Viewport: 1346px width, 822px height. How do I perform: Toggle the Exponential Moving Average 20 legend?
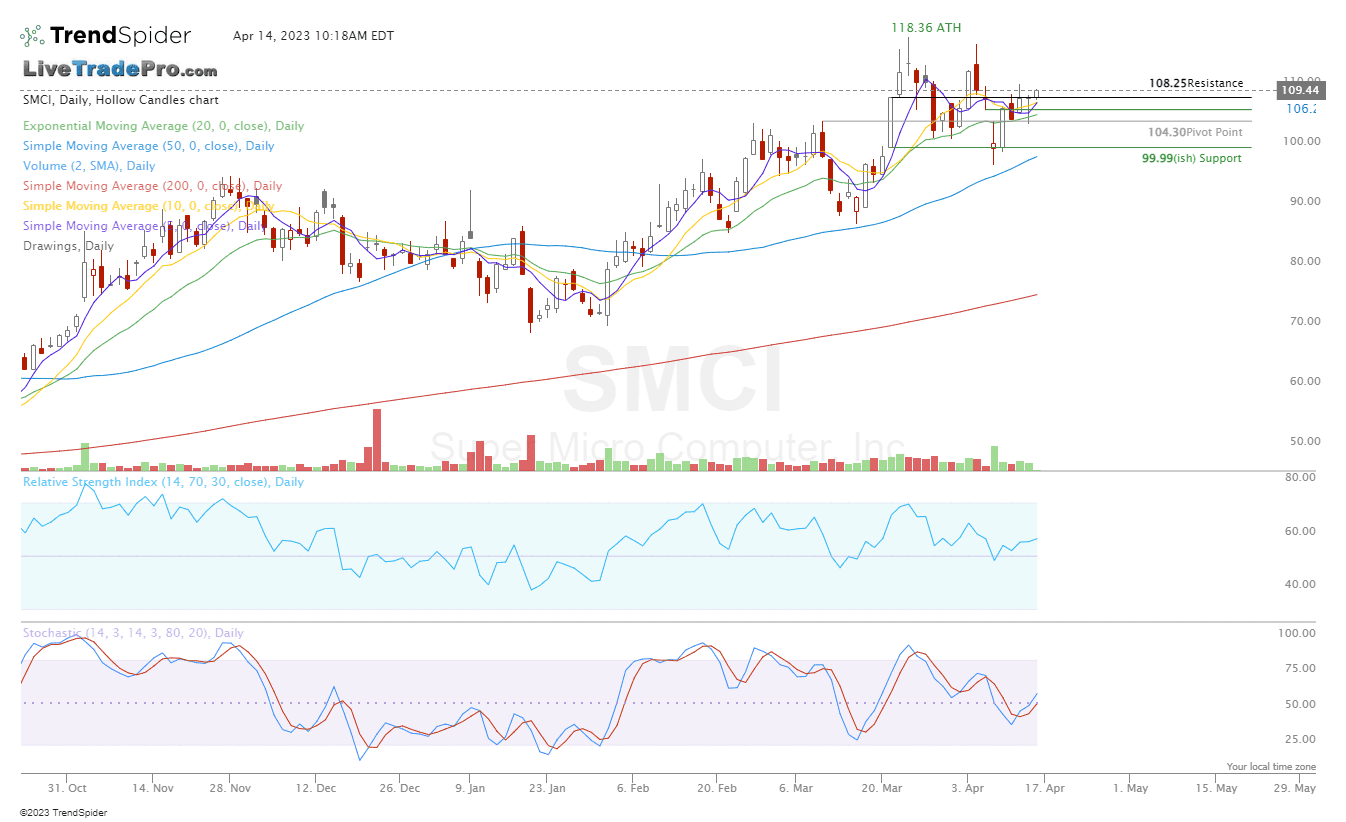pyautogui.click(x=163, y=126)
